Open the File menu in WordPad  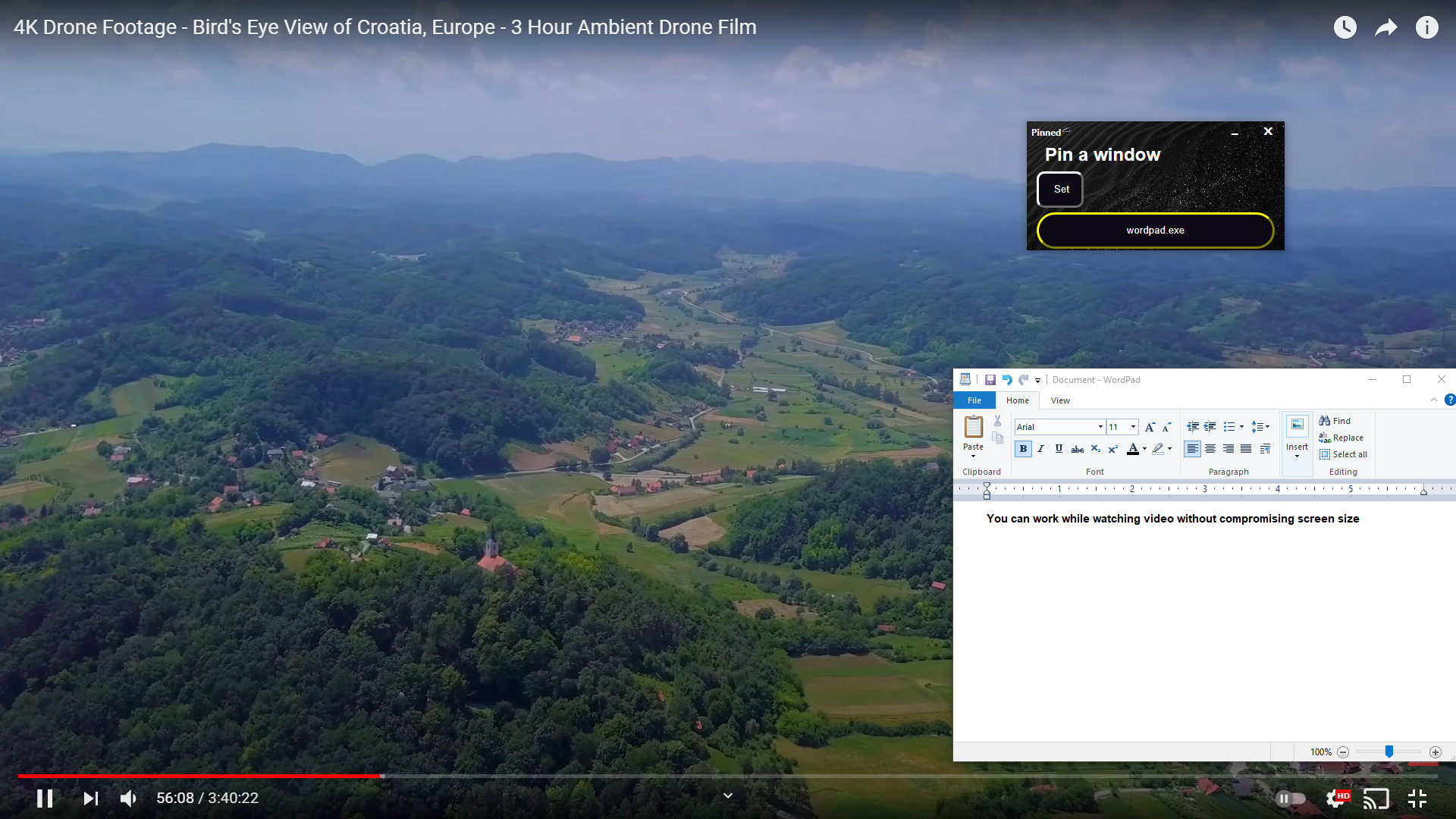[974, 400]
